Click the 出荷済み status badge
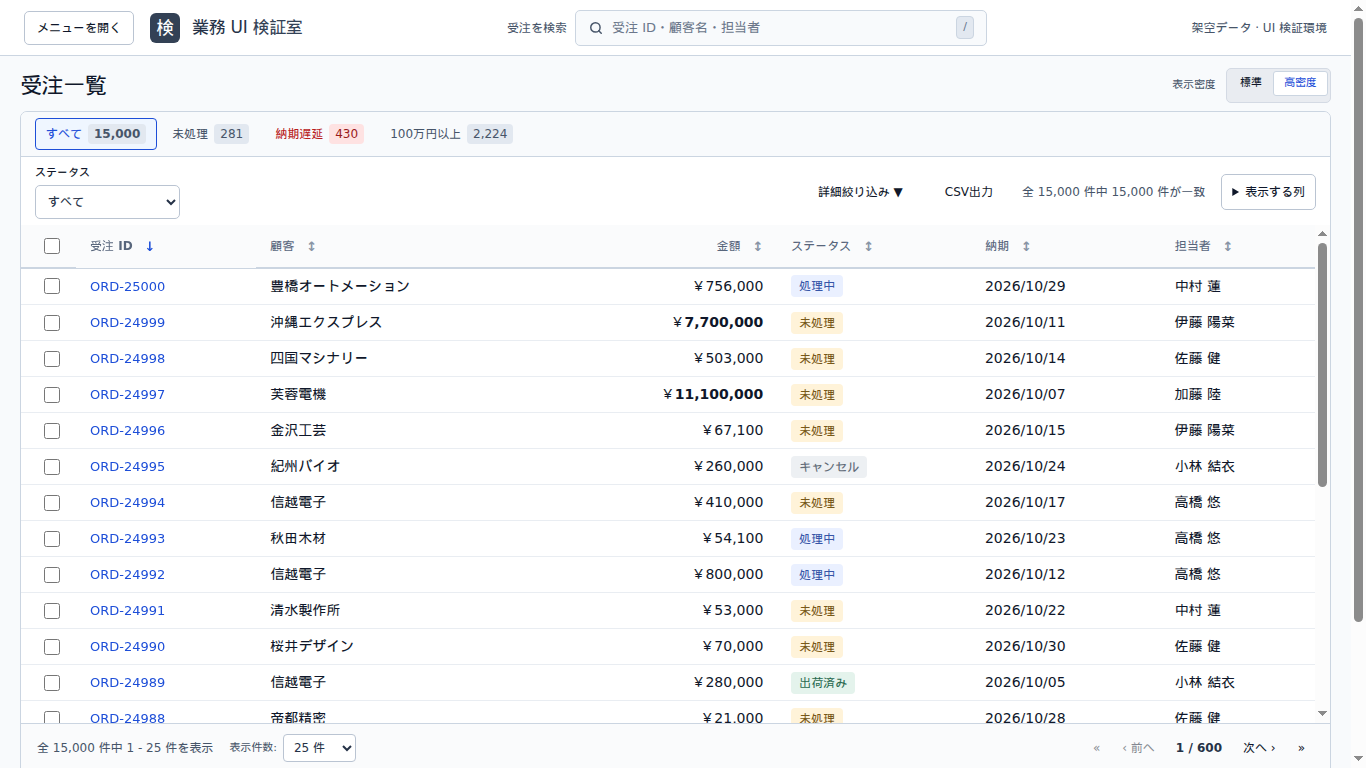Screen dimensions: 1366x768 823,682
